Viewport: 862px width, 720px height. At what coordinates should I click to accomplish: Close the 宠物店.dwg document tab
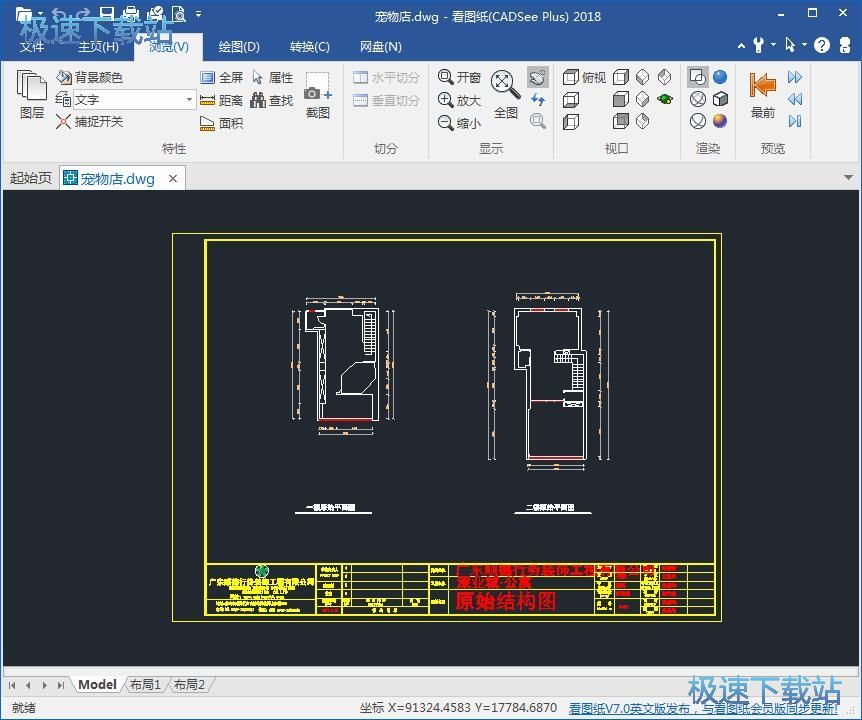pos(173,179)
